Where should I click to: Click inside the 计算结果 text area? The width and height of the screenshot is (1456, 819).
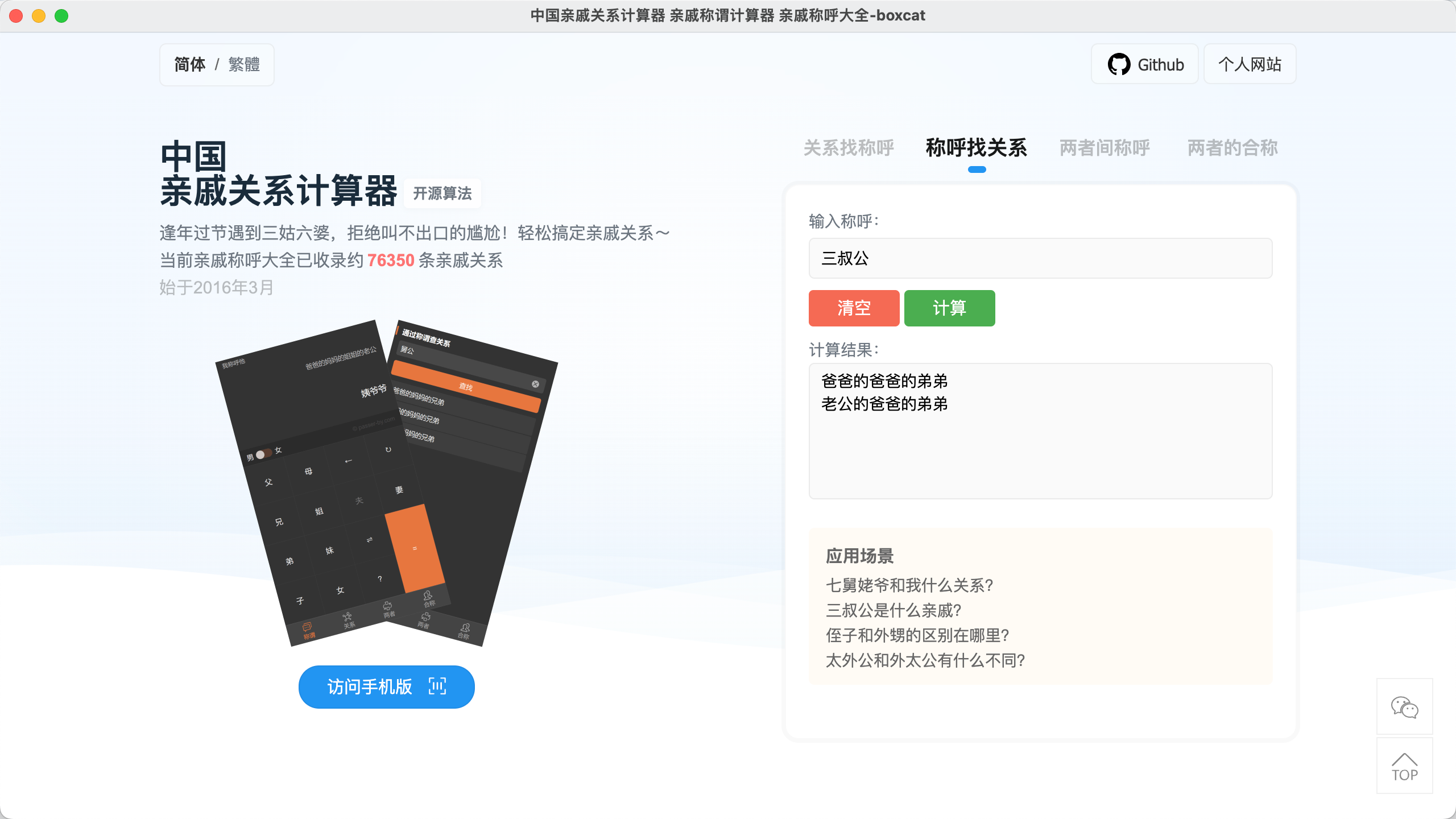tap(1040, 431)
